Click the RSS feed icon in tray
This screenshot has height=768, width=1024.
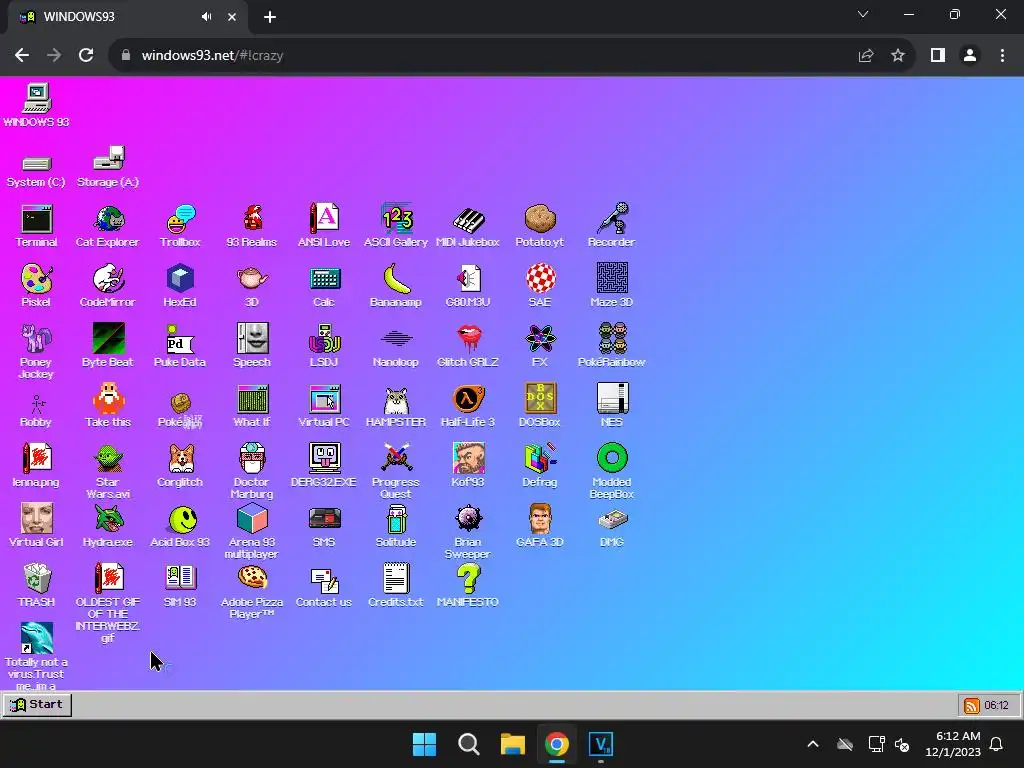pyautogui.click(x=971, y=705)
